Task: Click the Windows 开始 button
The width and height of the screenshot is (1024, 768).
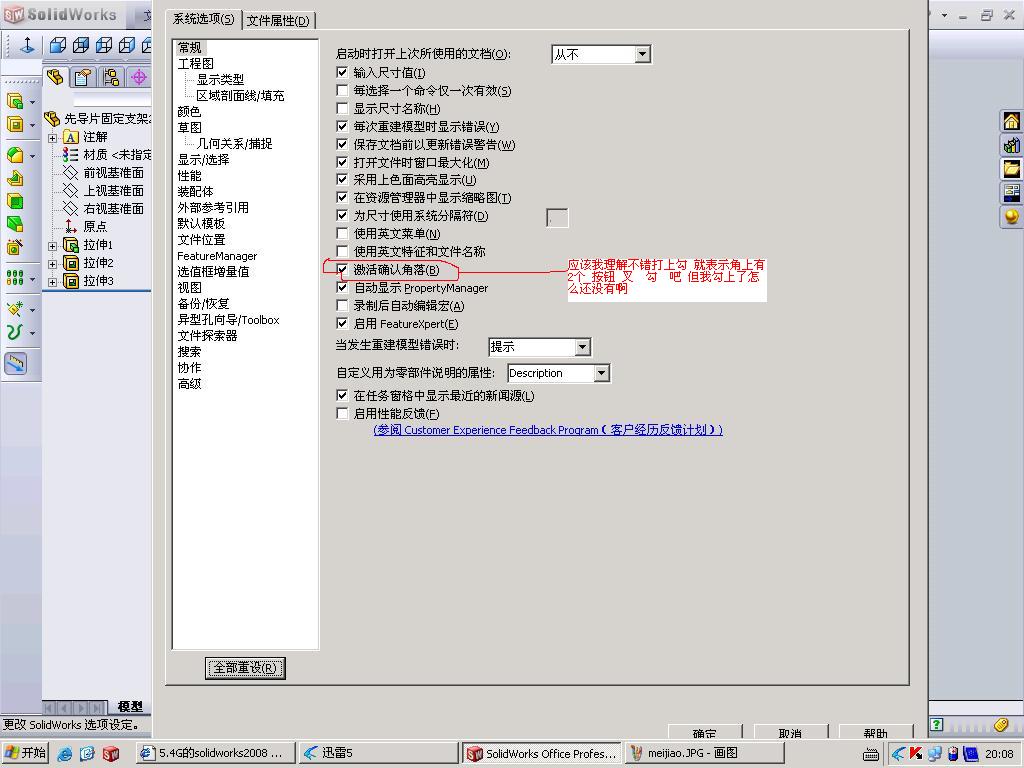Action: click(25, 753)
